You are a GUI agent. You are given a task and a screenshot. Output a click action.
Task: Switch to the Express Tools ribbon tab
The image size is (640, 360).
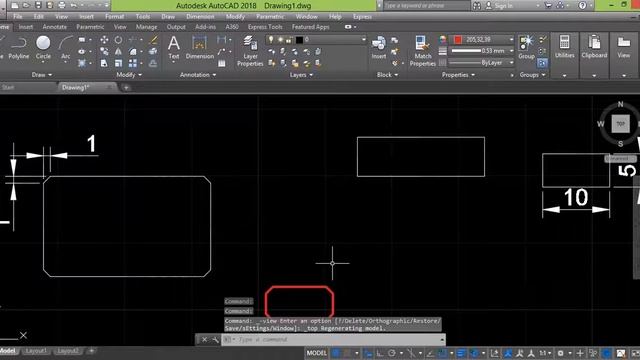(265, 27)
